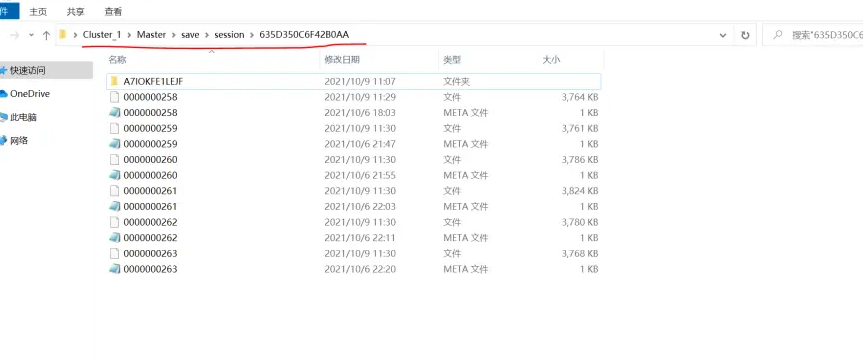Refresh the current folder
Viewport: 863px width, 362px height.
pos(745,35)
